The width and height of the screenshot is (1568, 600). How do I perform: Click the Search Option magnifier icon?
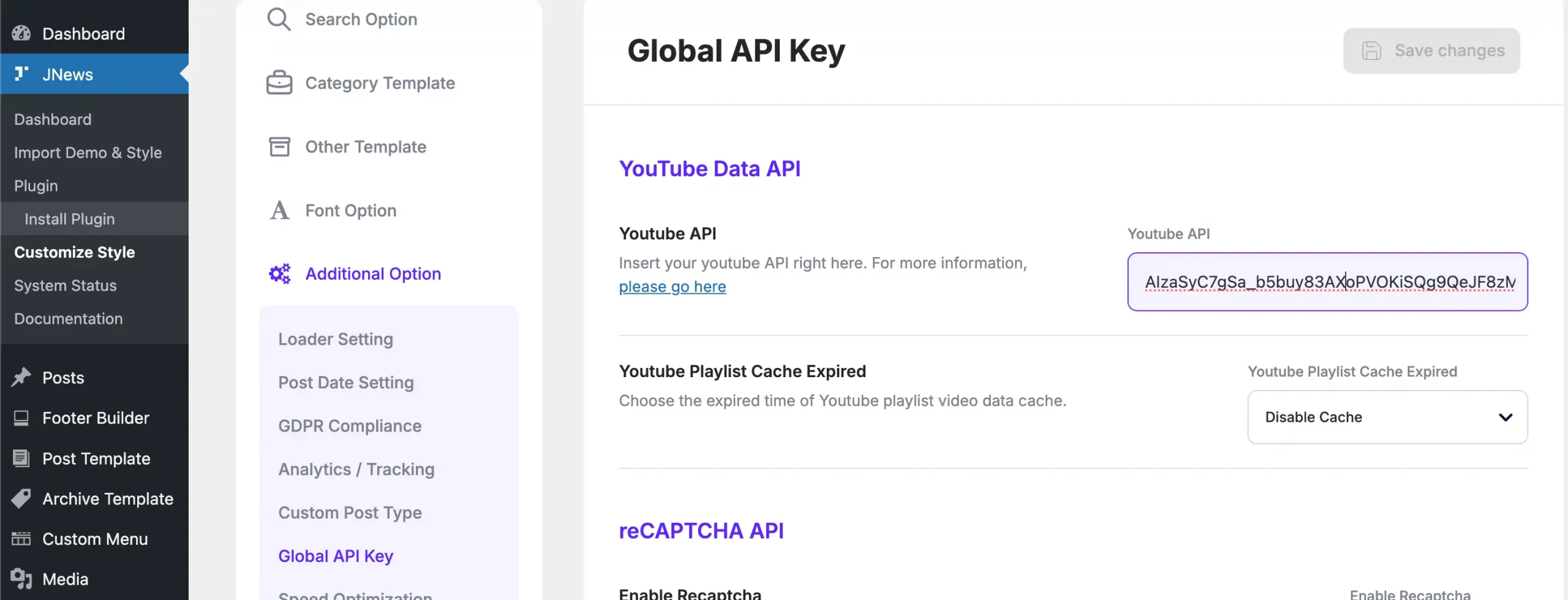(x=279, y=19)
